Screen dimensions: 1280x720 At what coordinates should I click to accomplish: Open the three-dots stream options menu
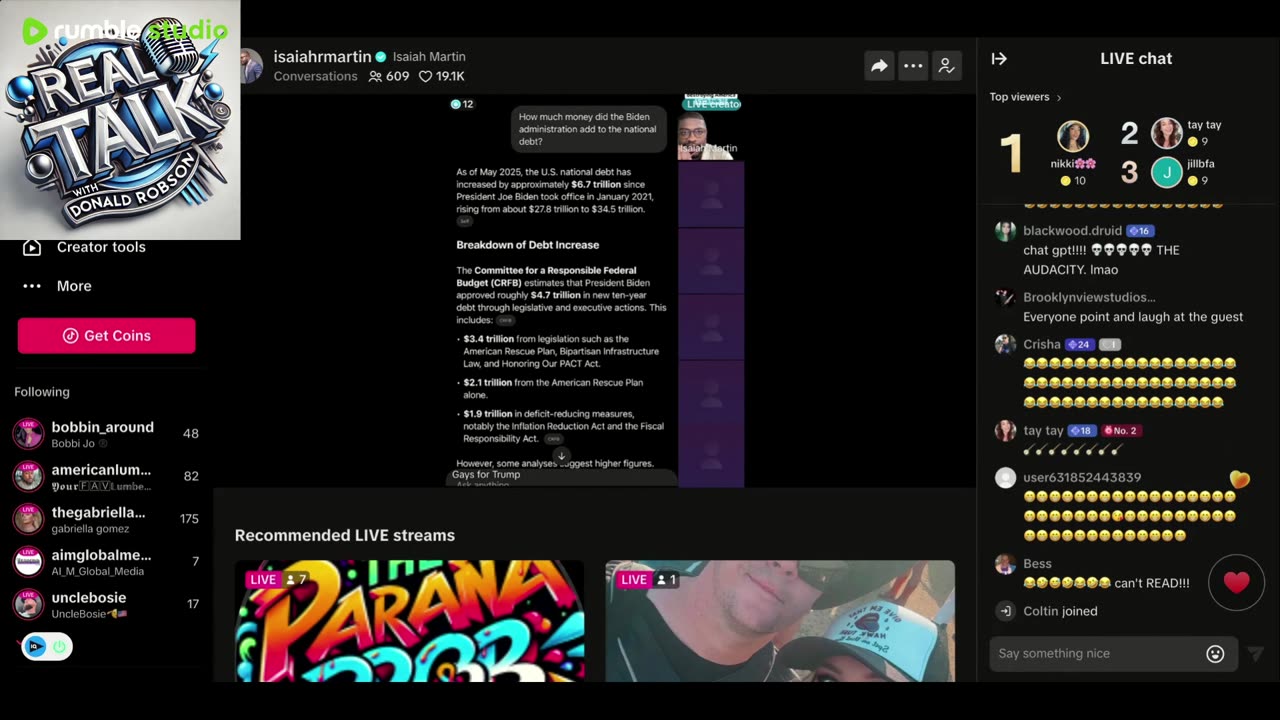[913, 66]
